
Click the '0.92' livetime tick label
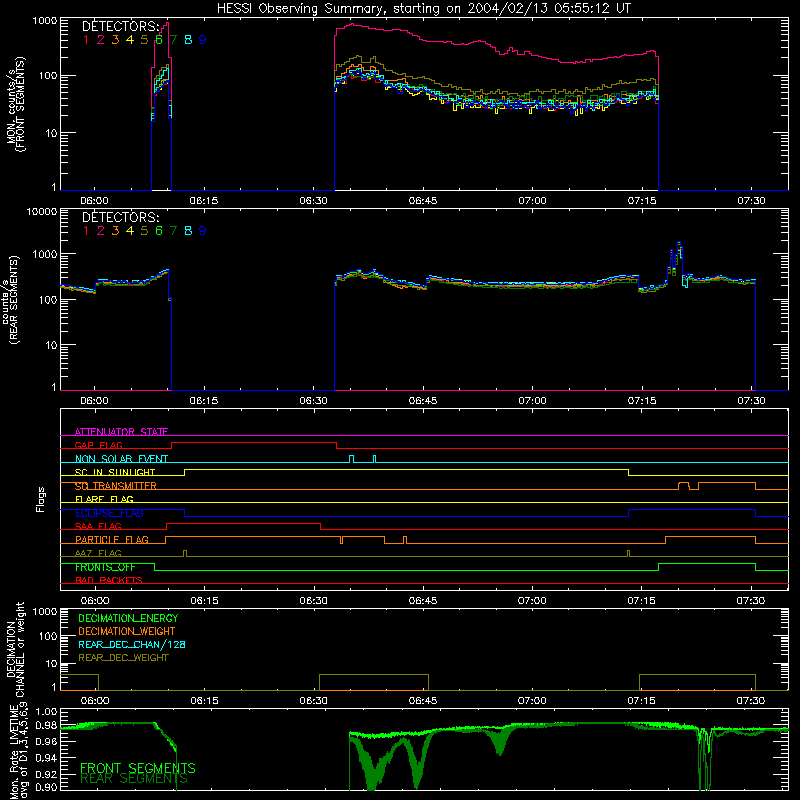tap(47, 774)
